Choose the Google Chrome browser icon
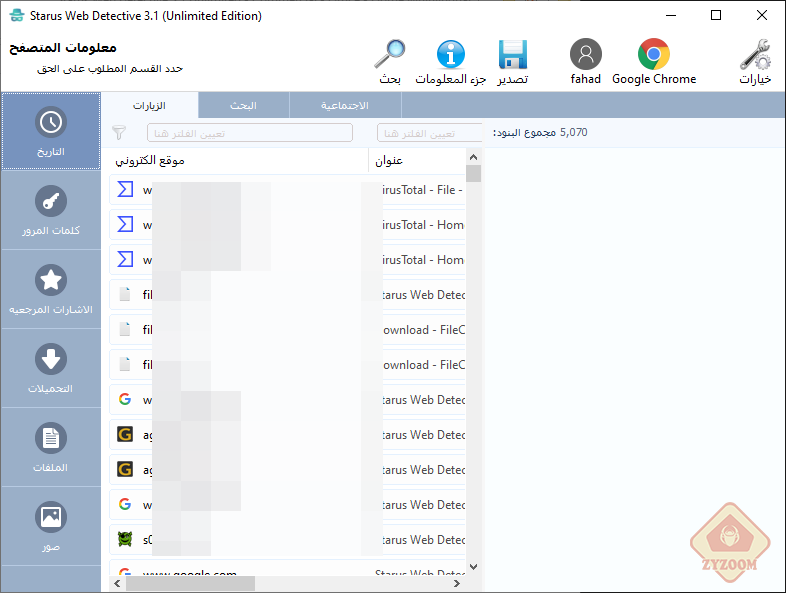This screenshot has width=786, height=593. [654, 54]
